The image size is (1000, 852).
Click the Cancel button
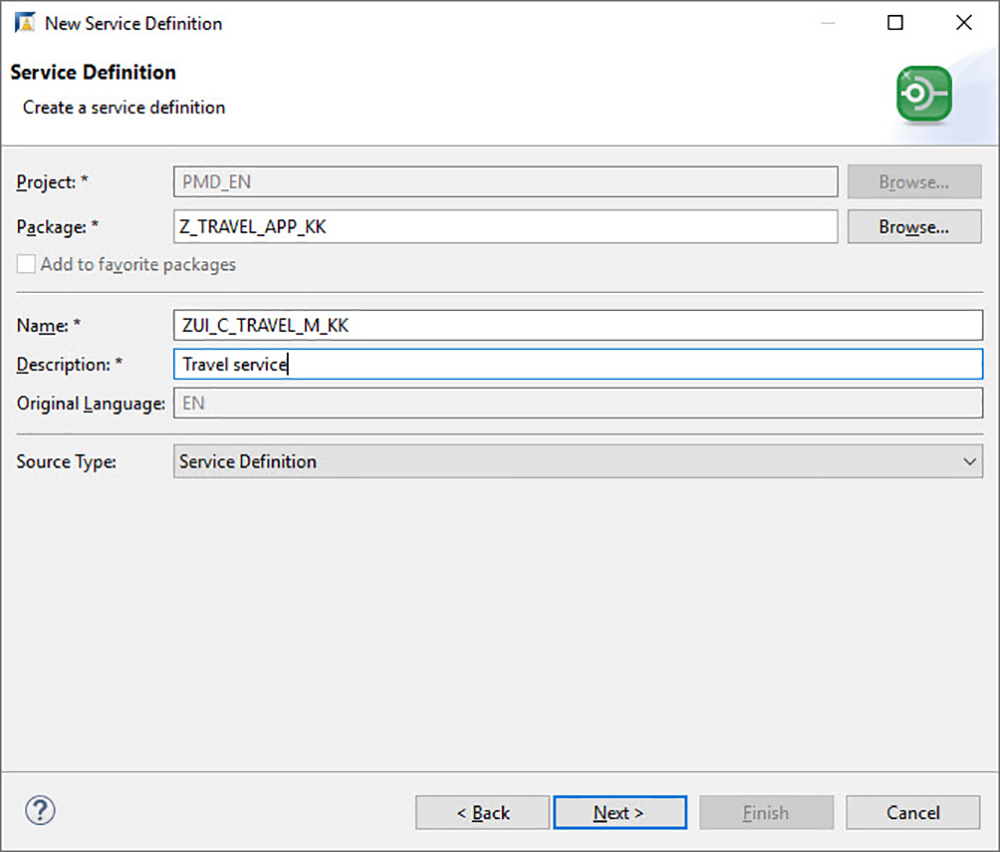912,812
